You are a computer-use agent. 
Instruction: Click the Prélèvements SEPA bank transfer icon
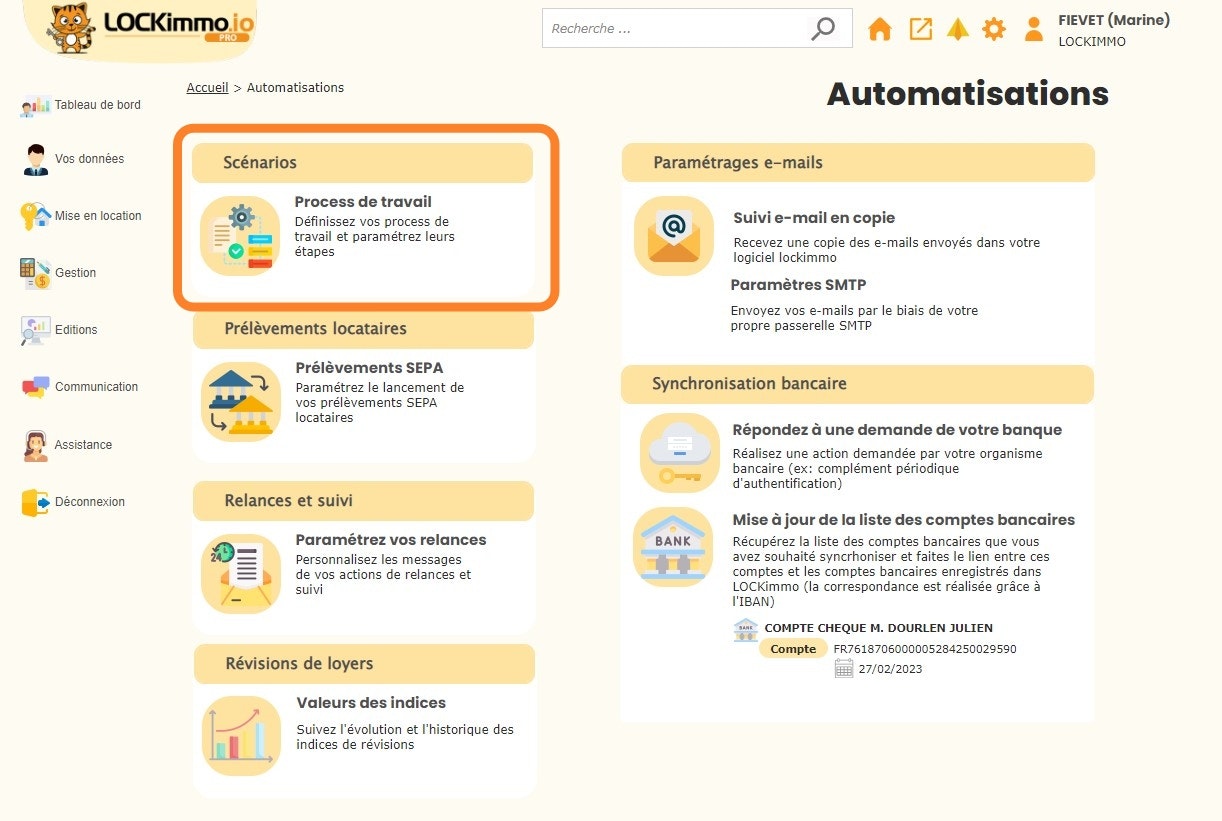point(241,402)
